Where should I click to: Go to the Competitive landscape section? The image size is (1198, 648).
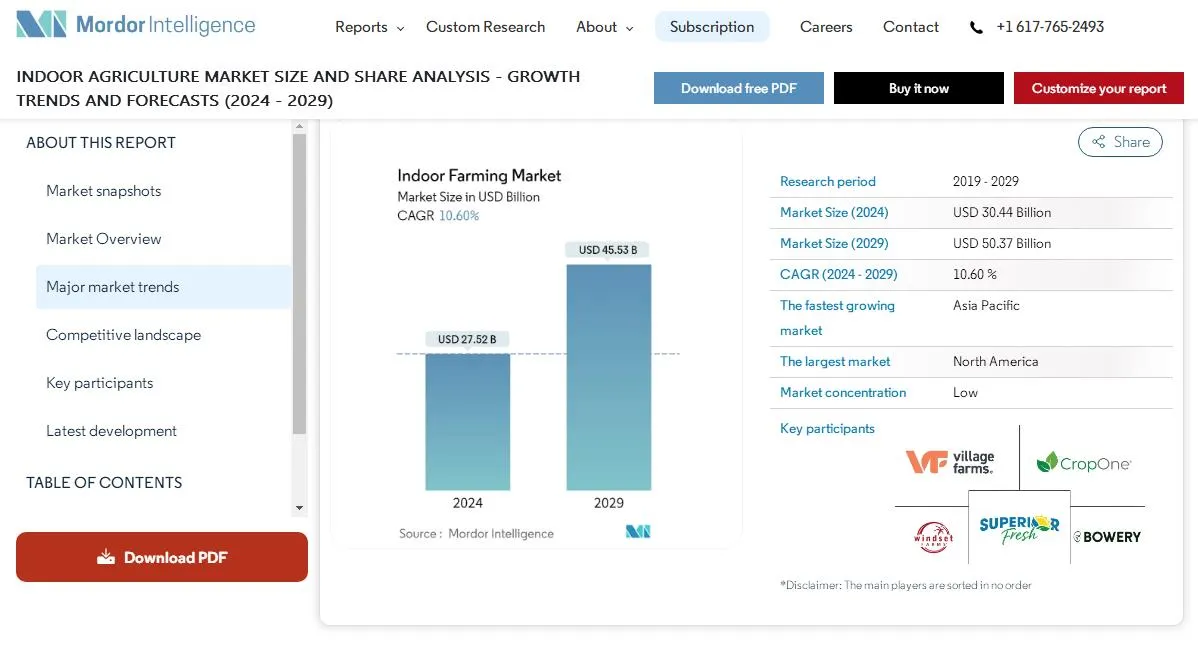coord(123,335)
